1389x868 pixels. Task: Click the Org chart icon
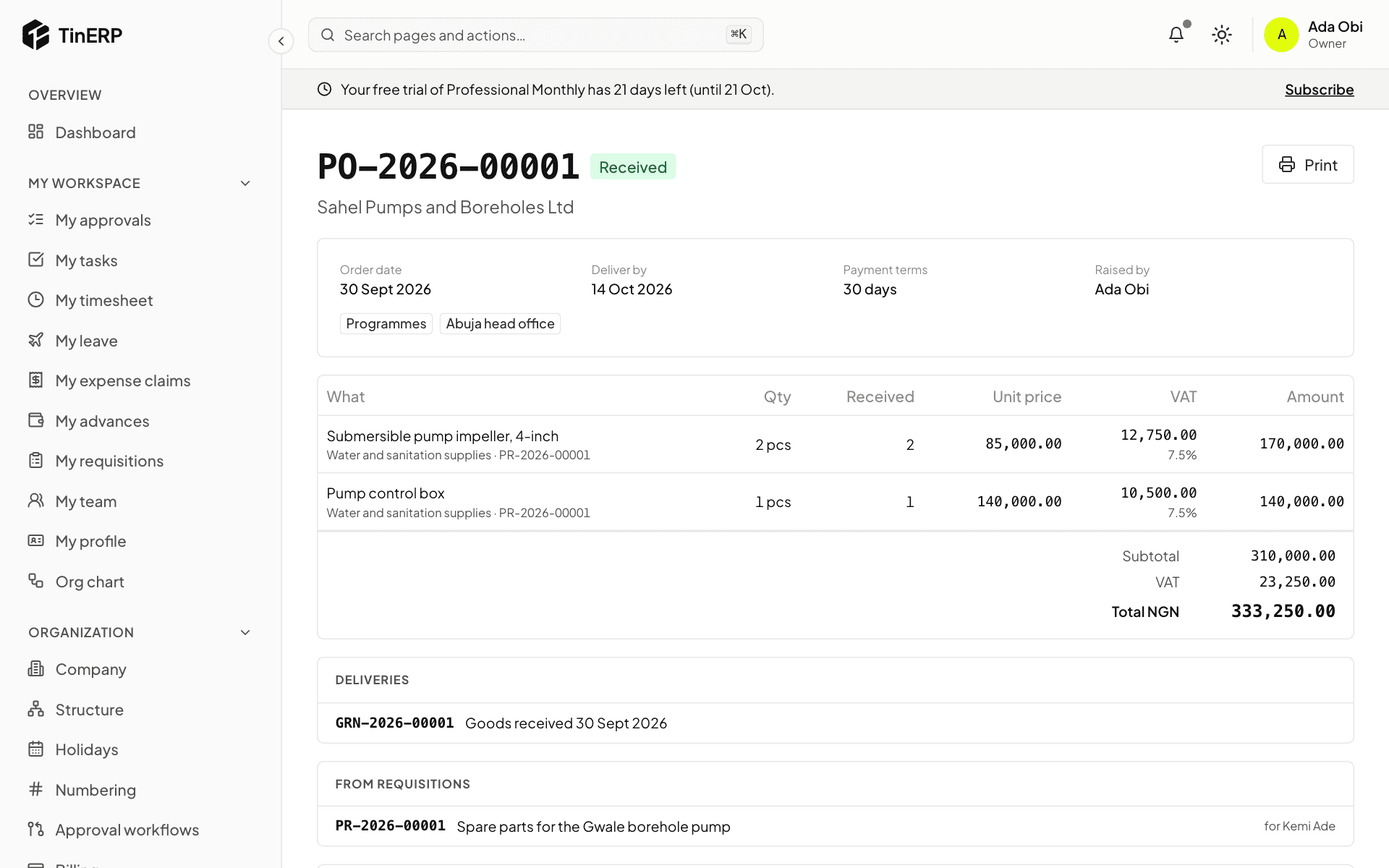click(x=36, y=581)
